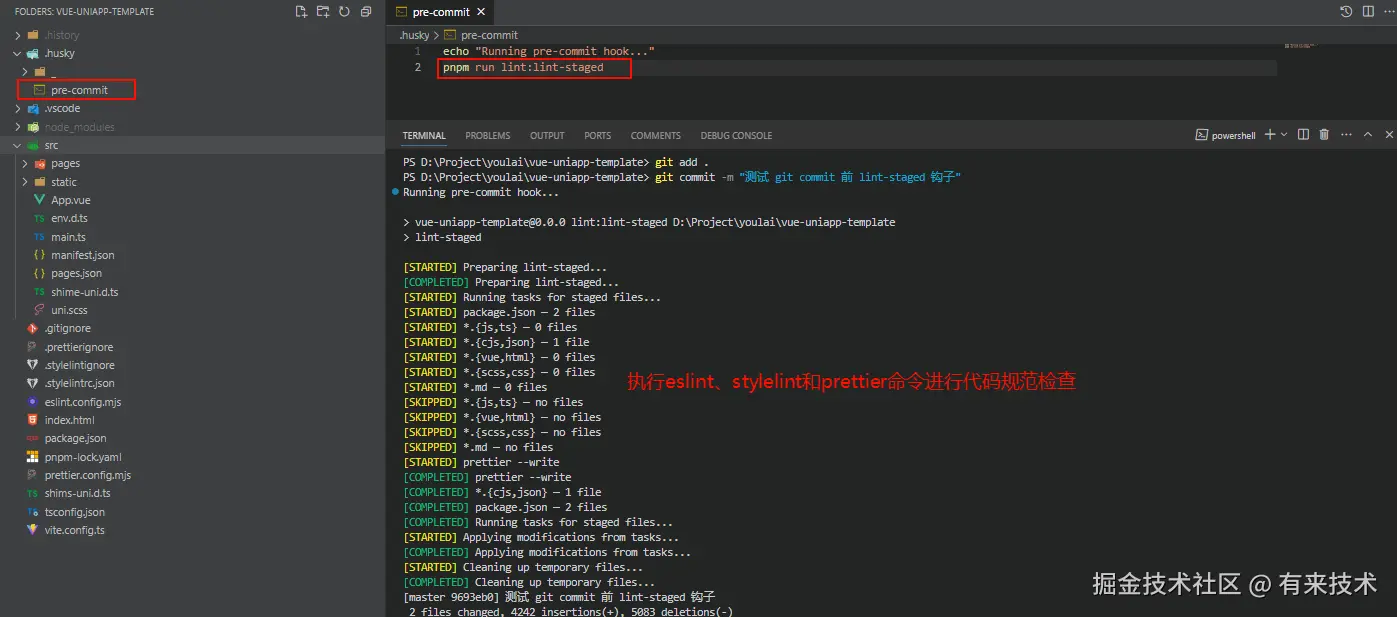Open pages.json file

pos(76,273)
